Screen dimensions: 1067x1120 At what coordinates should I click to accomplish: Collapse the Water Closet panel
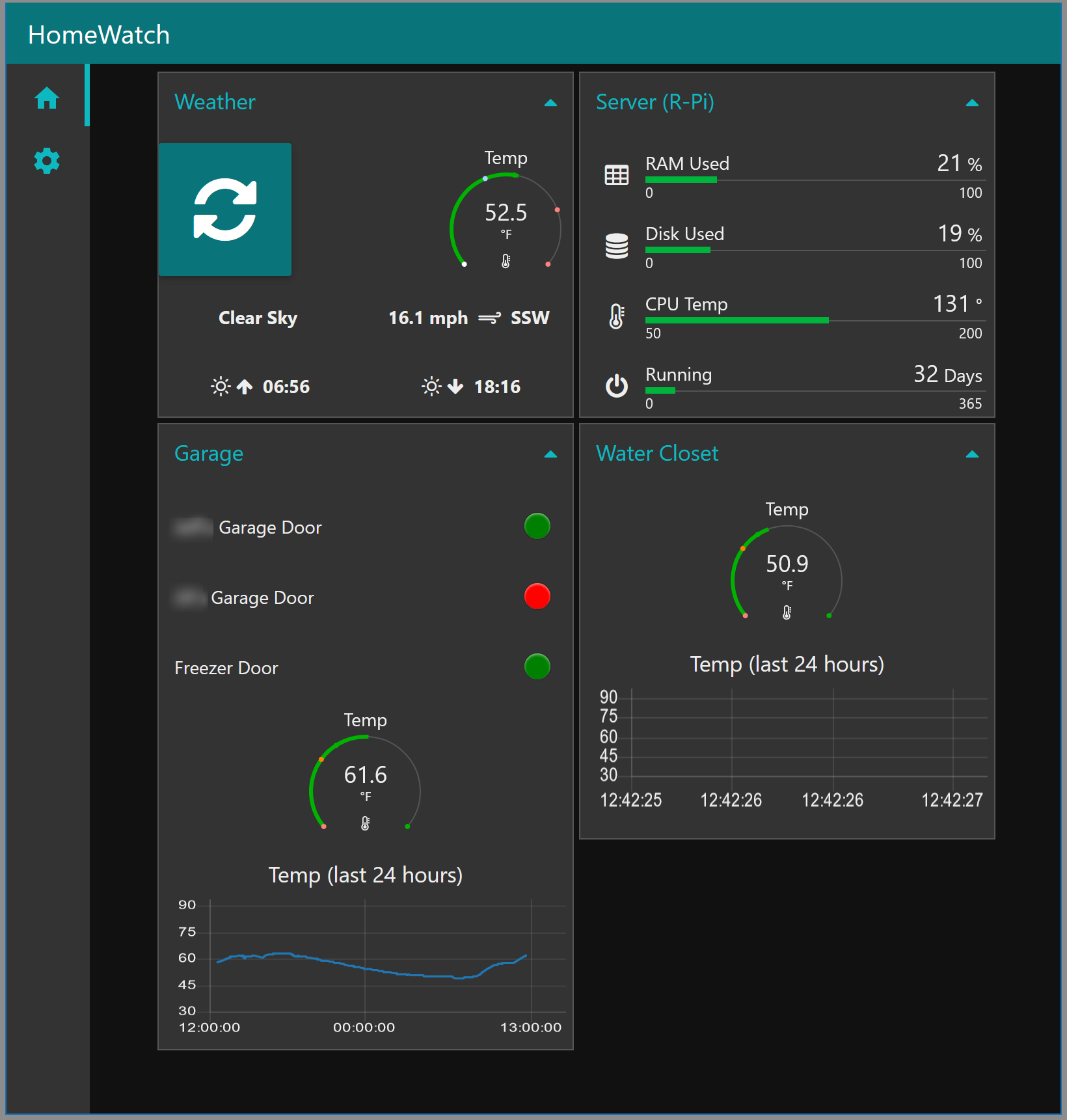972,454
